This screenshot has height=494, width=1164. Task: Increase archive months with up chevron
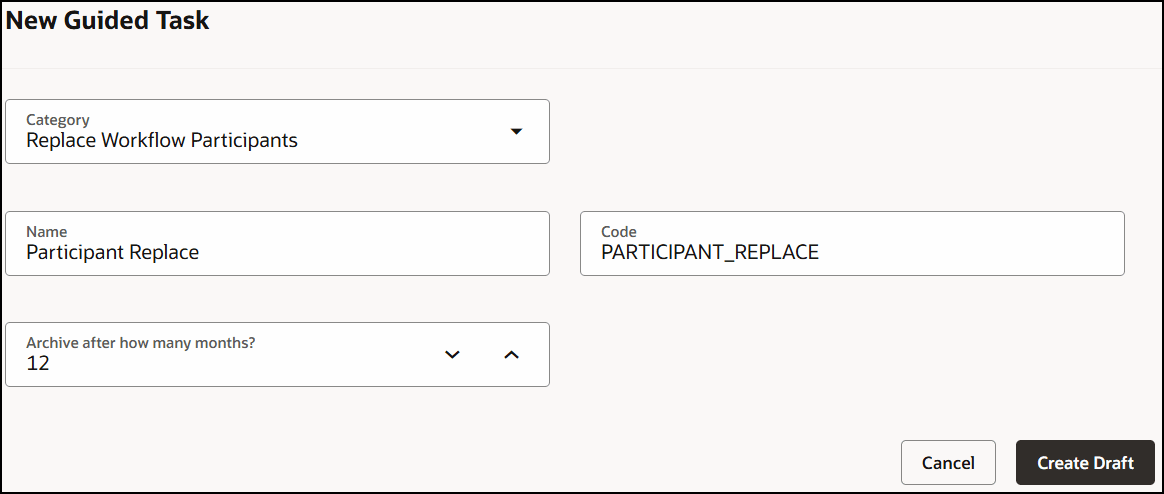click(x=511, y=354)
